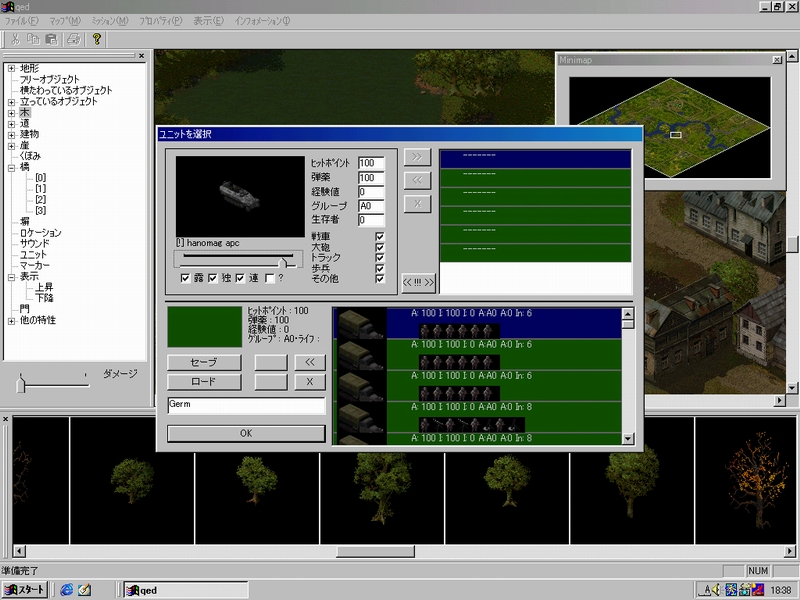Click the ヒットポイント input field

click(x=371, y=163)
